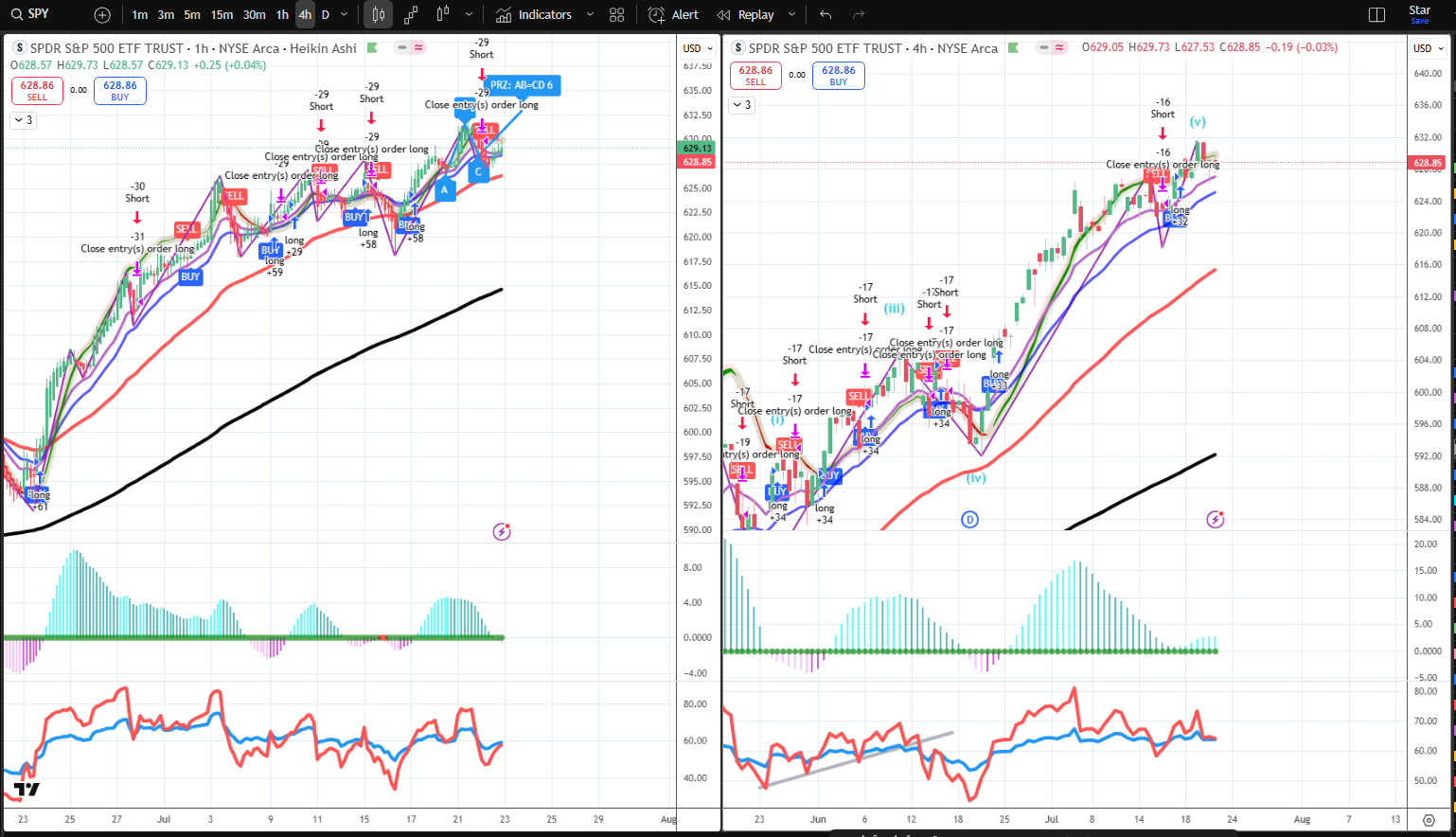
Task: Click the lightning icon on the 4h chart
Action: pyautogui.click(x=1216, y=519)
